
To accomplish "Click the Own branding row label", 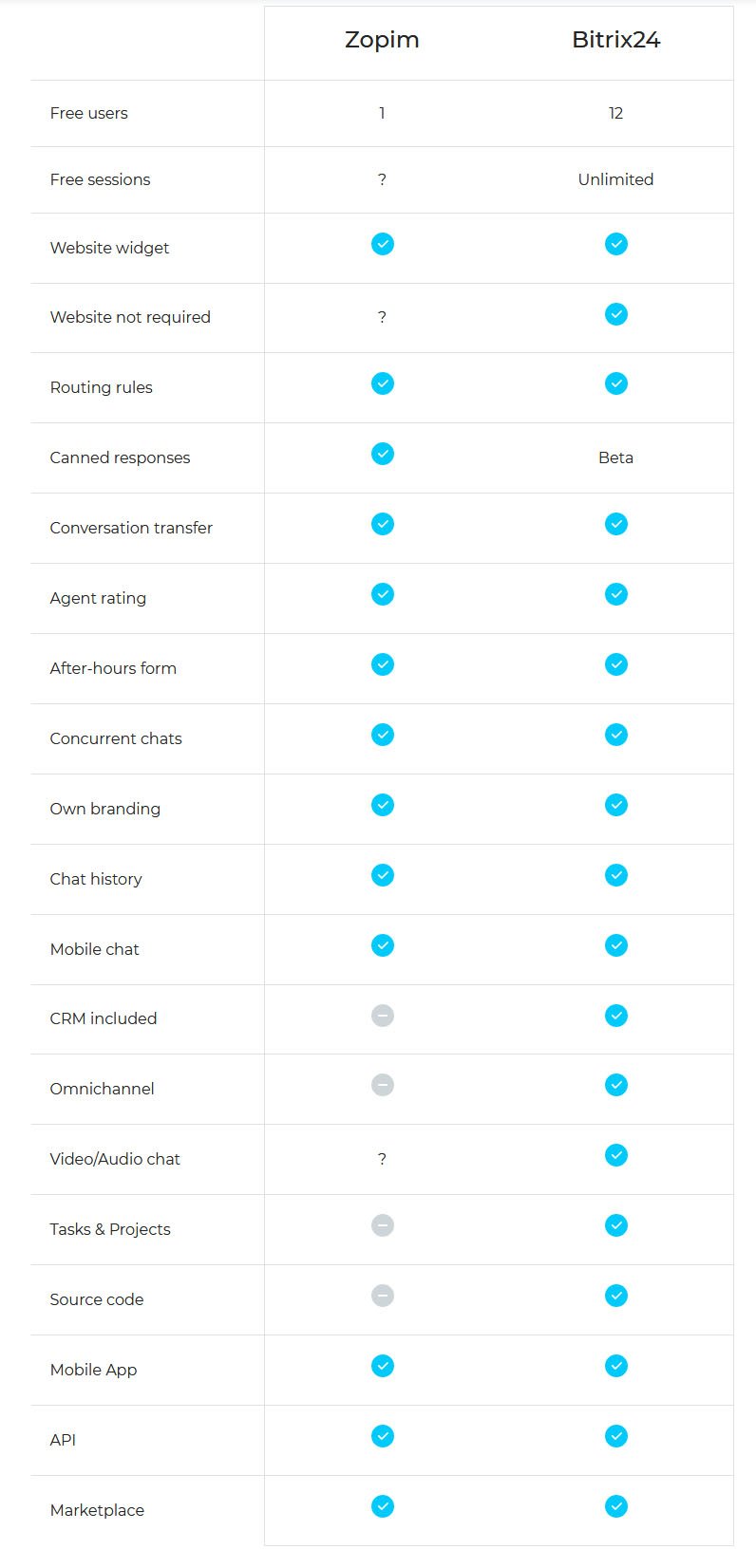I will (104, 809).
